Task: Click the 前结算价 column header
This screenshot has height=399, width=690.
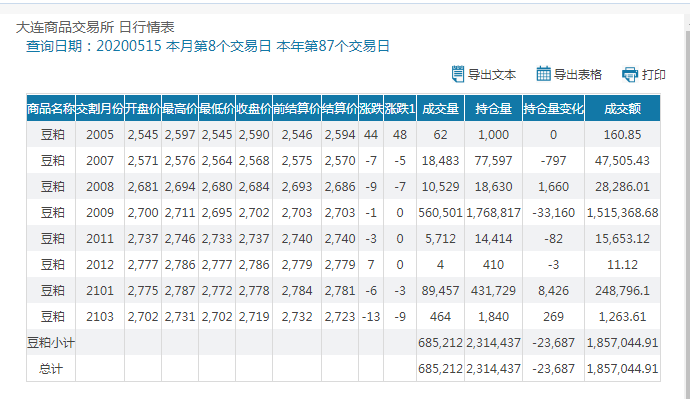Action: click(297, 108)
